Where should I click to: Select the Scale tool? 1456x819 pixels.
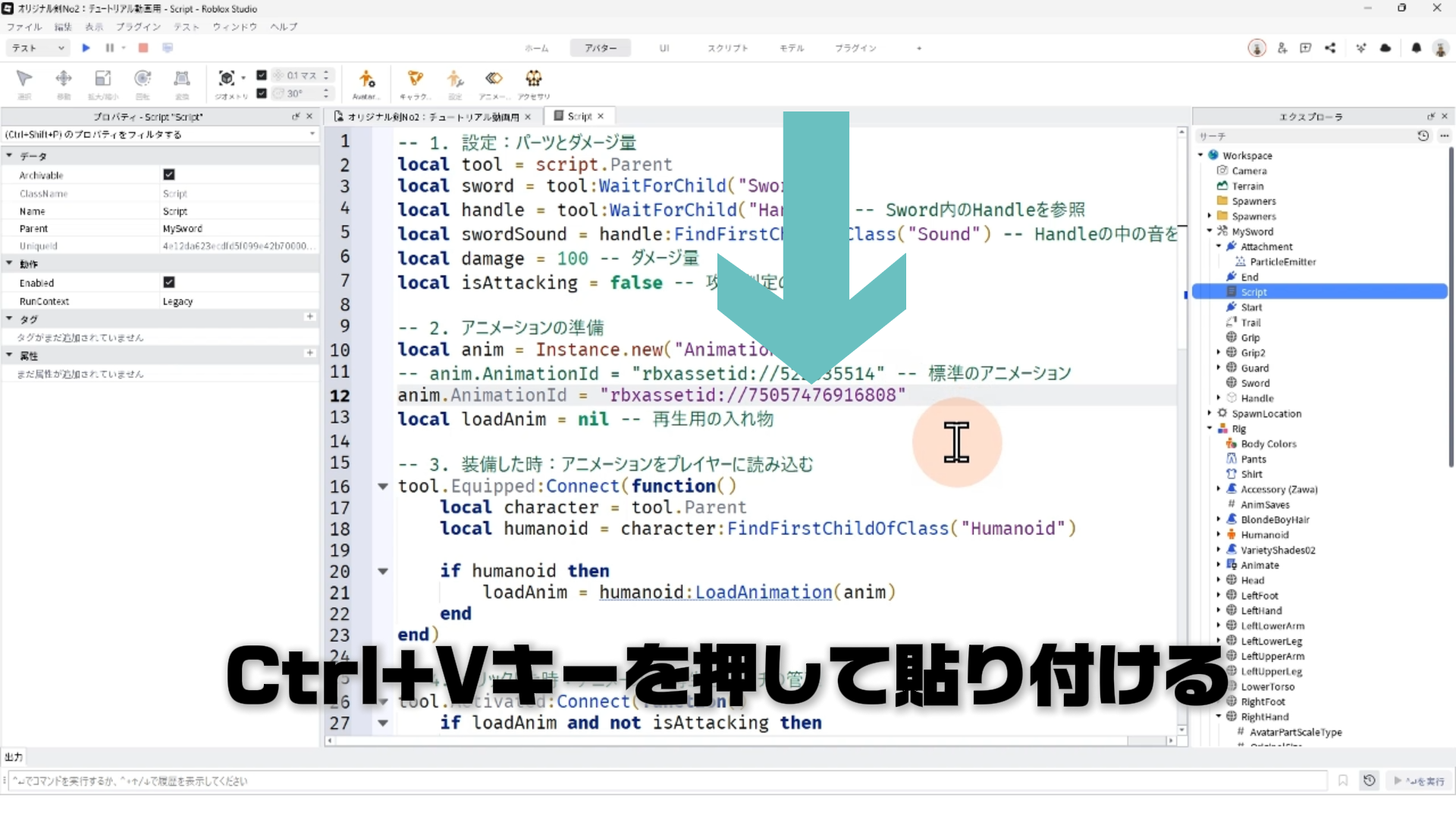pos(102,79)
